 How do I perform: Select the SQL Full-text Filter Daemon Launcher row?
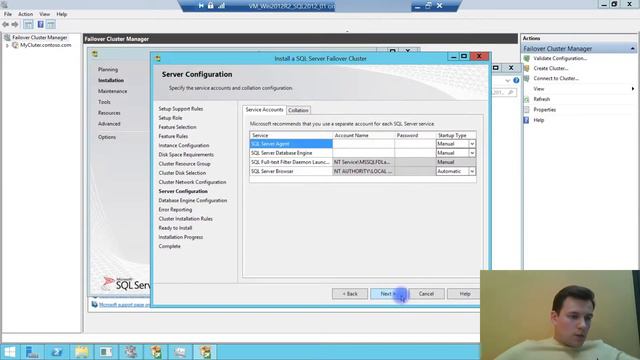pos(291,162)
